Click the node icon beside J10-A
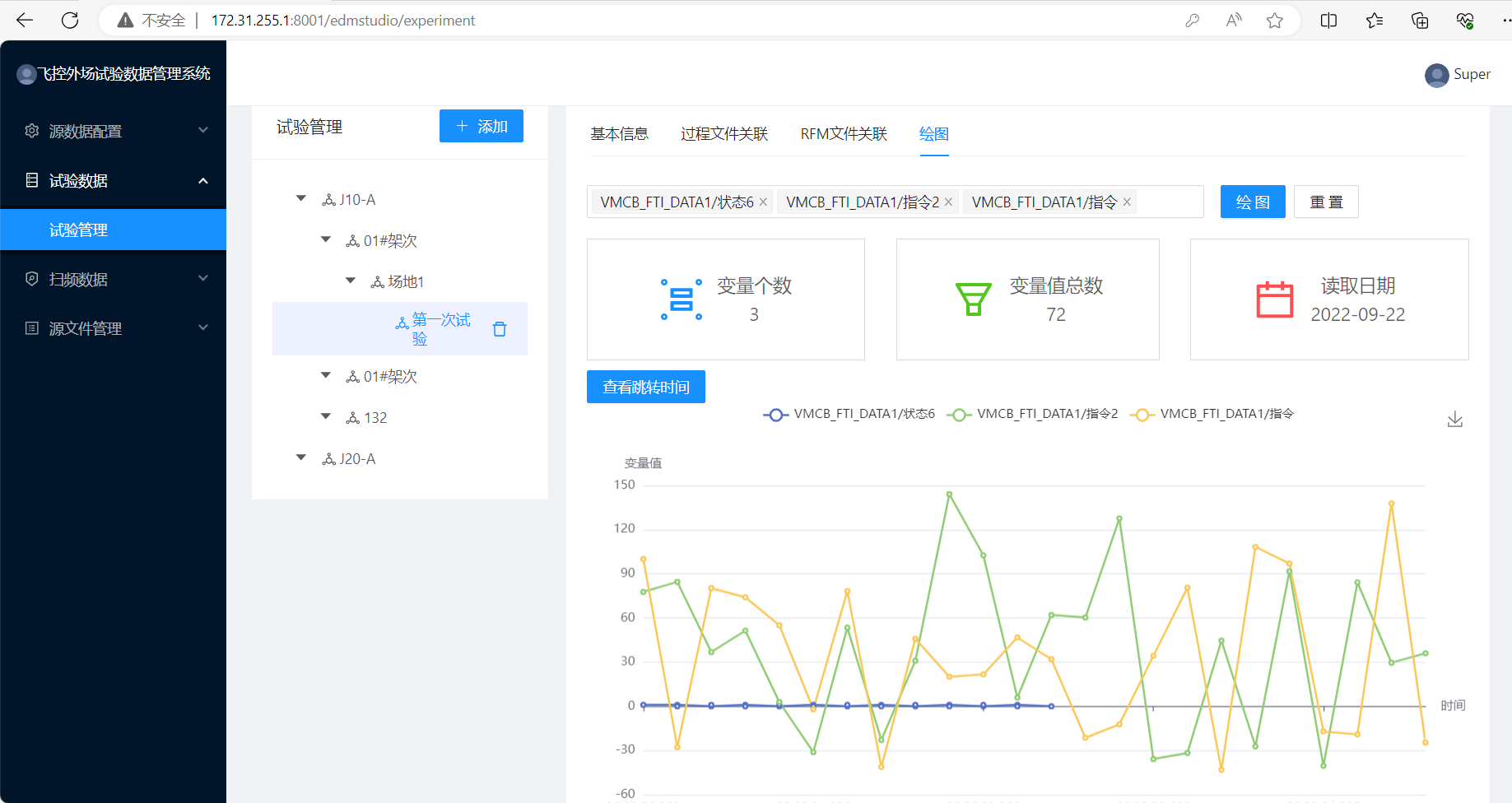 click(x=329, y=200)
